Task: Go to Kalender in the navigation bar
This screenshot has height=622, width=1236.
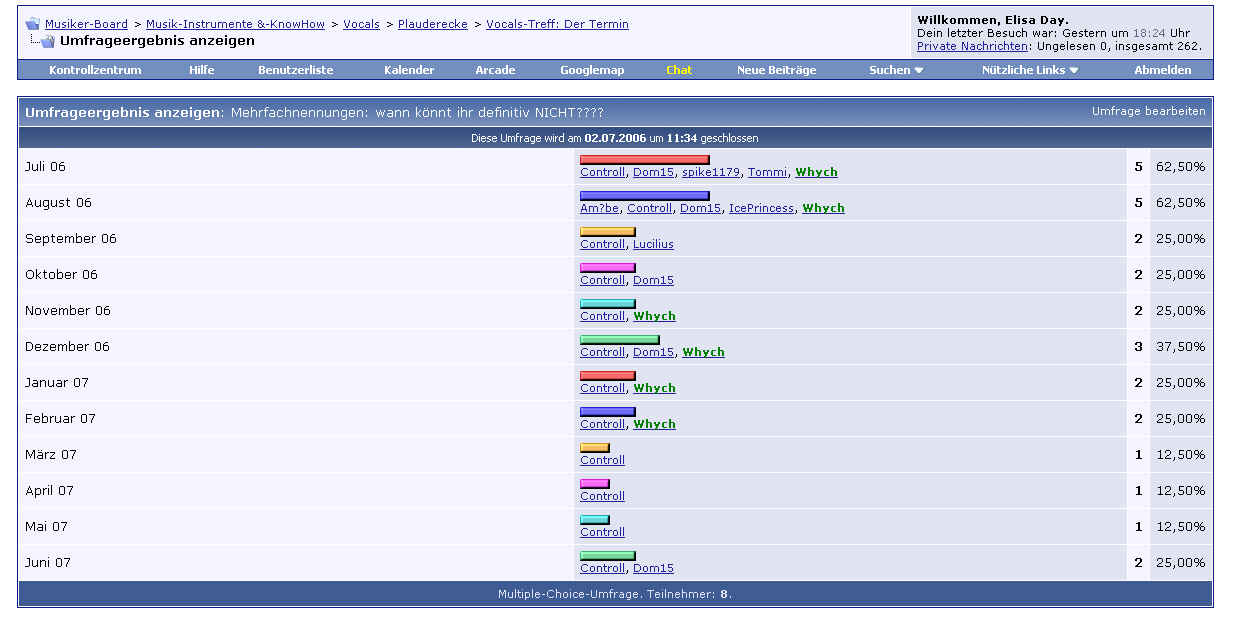Action: coord(409,70)
